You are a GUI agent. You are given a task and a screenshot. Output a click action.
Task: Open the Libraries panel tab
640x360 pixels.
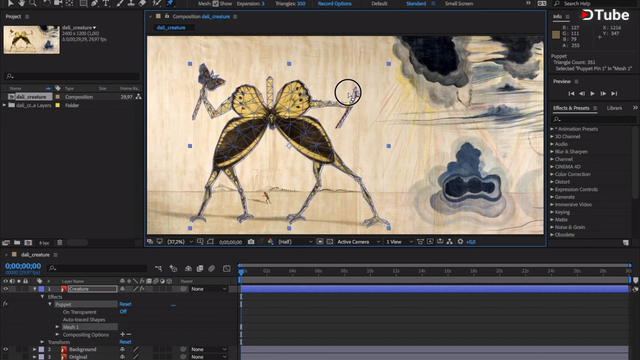tap(614, 108)
